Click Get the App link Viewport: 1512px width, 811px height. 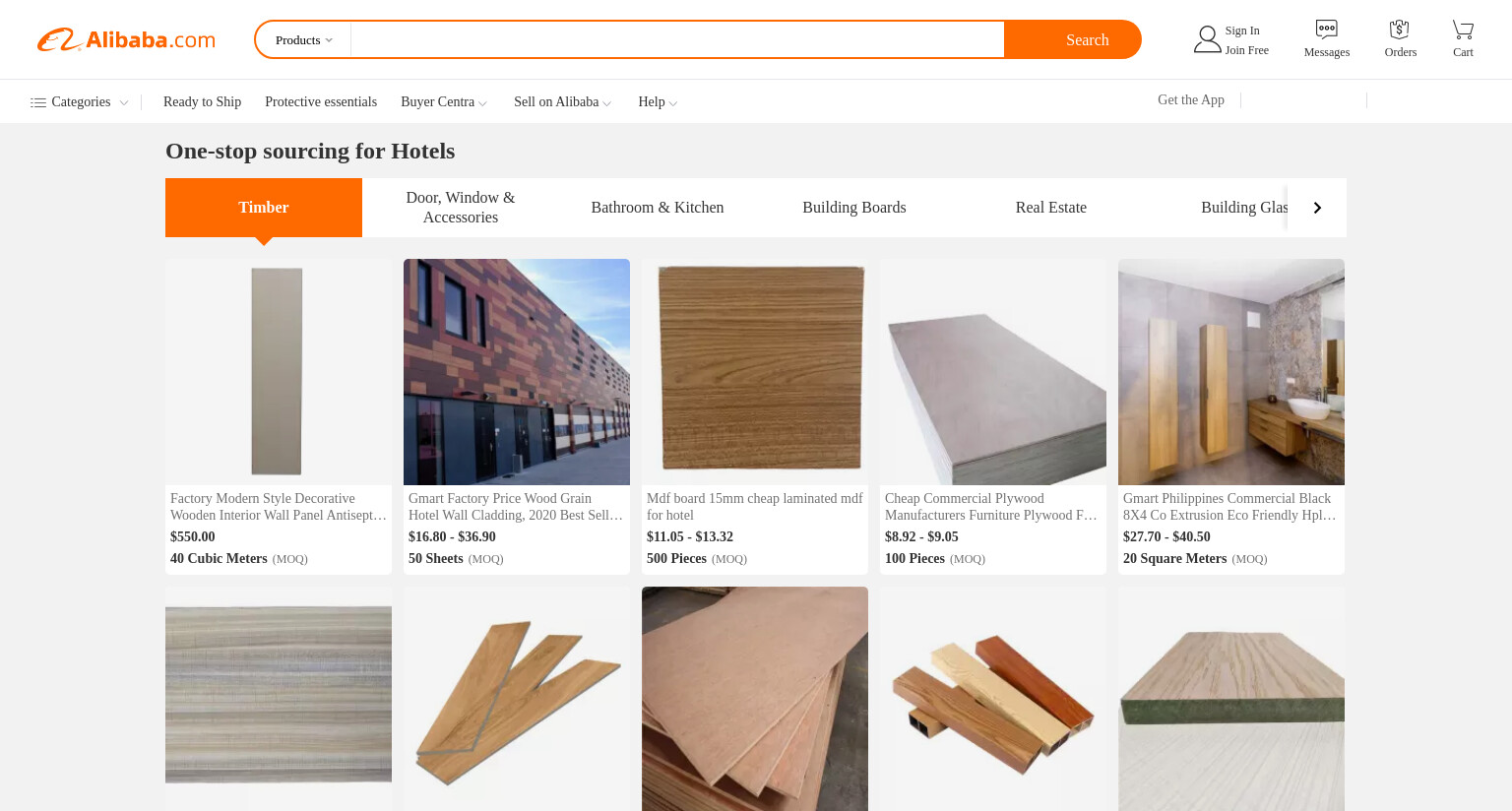1191,100
